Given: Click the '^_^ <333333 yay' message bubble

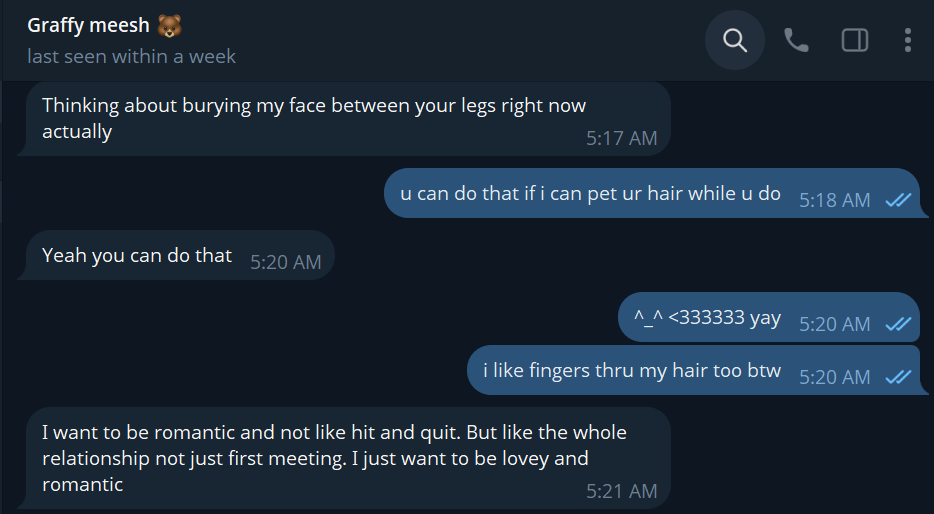Looking at the screenshot, I should 770,317.
